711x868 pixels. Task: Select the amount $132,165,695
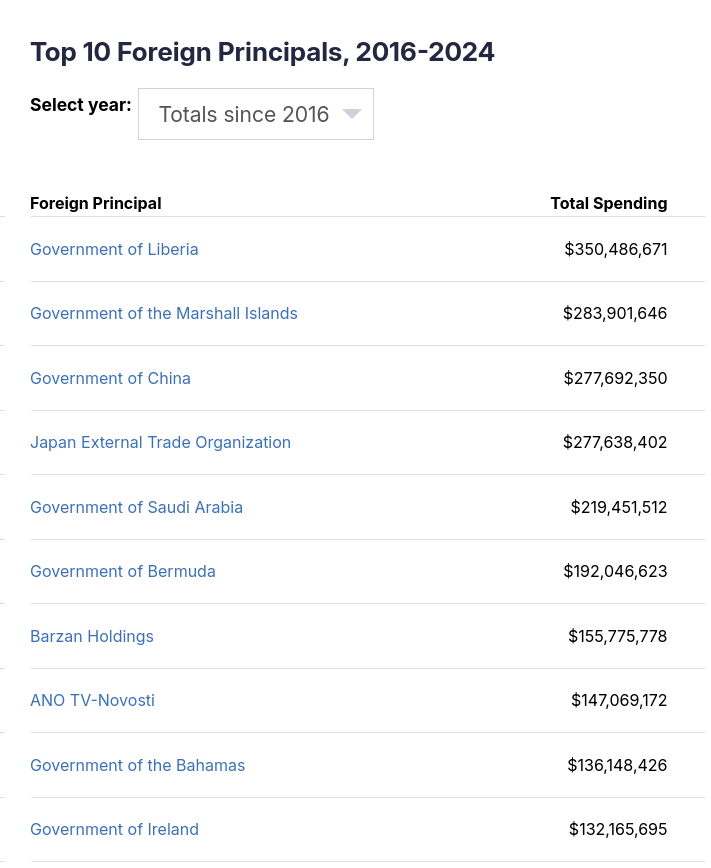pos(619,829)
